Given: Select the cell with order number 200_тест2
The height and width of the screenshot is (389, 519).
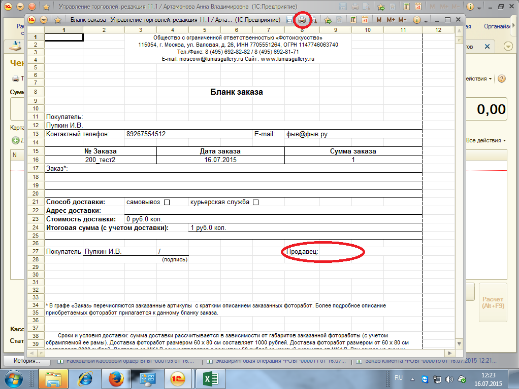Looking at the screenshot, I should [x=100, y=160].
